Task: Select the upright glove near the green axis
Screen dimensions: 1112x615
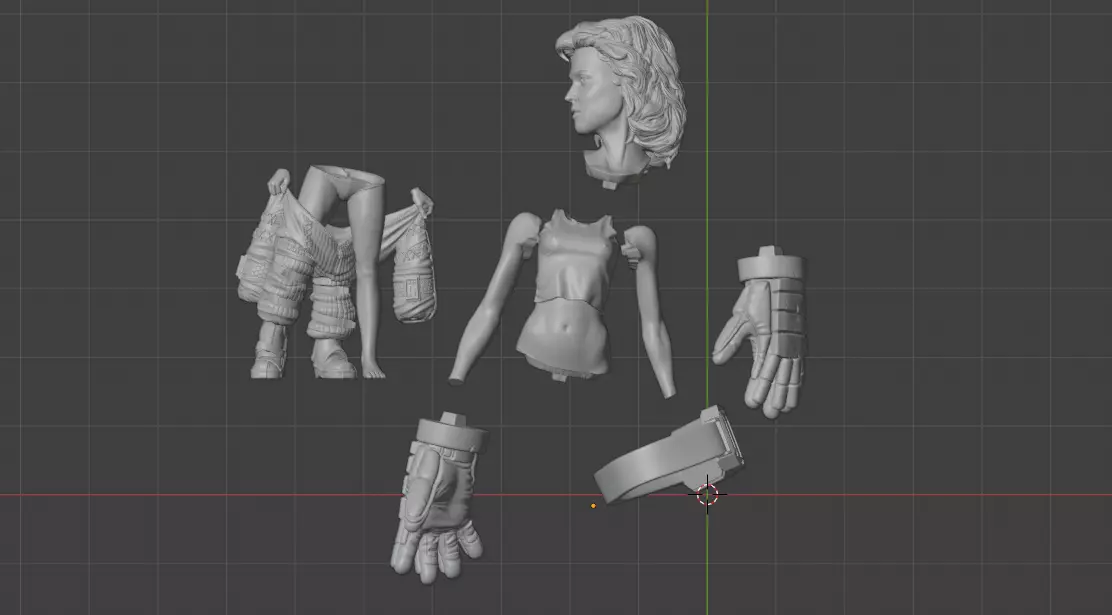Action: (x=761, y=332)
